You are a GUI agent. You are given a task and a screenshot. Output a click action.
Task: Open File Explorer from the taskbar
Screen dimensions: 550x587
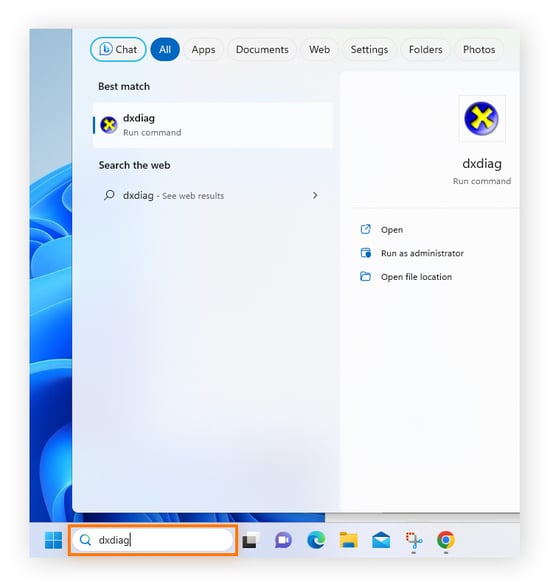pyautogui.click(x=349, y=540)
